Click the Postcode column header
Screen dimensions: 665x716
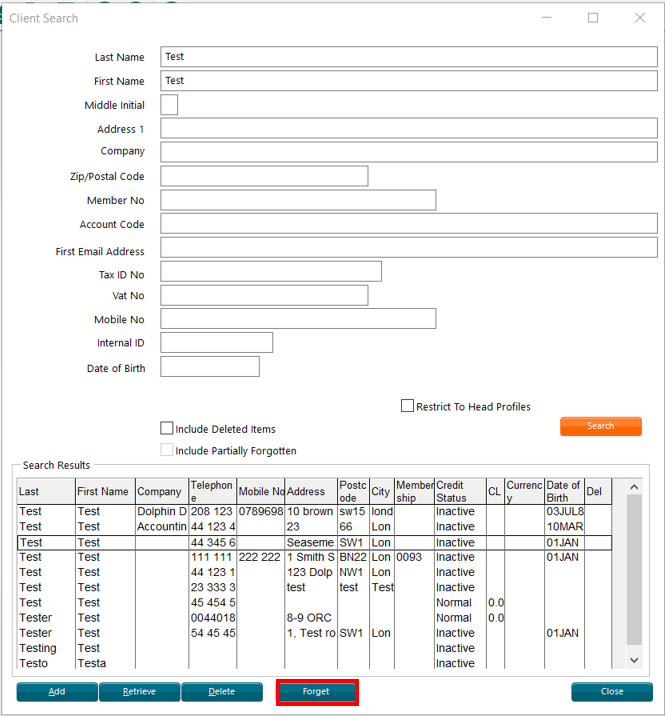click(353, 491)
